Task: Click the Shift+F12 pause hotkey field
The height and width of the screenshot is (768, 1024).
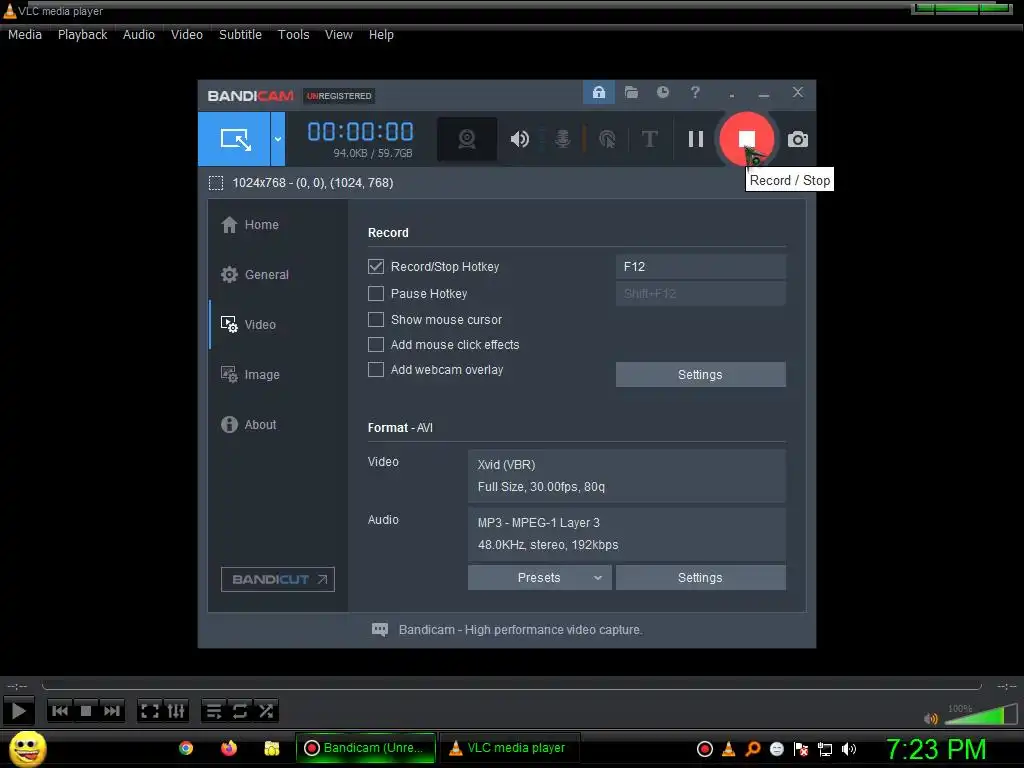Action: 700,294
